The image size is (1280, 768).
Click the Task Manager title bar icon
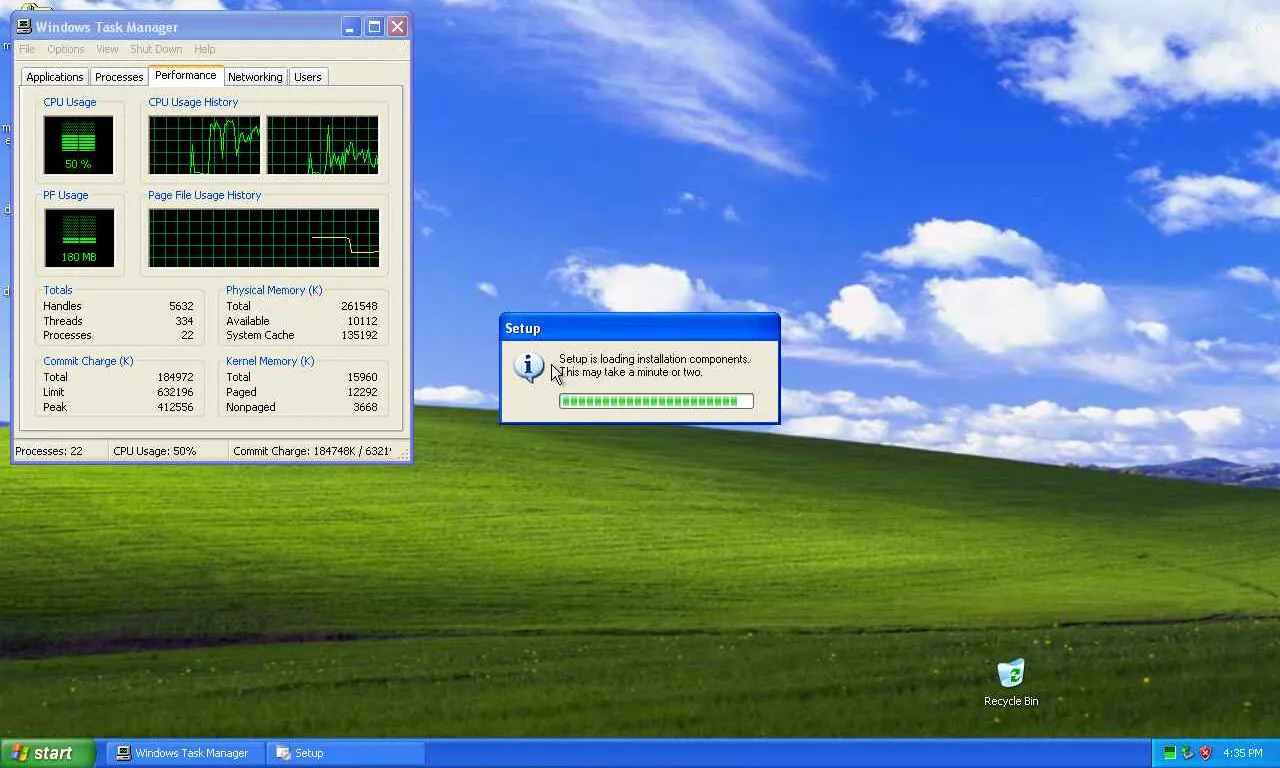[x=24, y=27]
